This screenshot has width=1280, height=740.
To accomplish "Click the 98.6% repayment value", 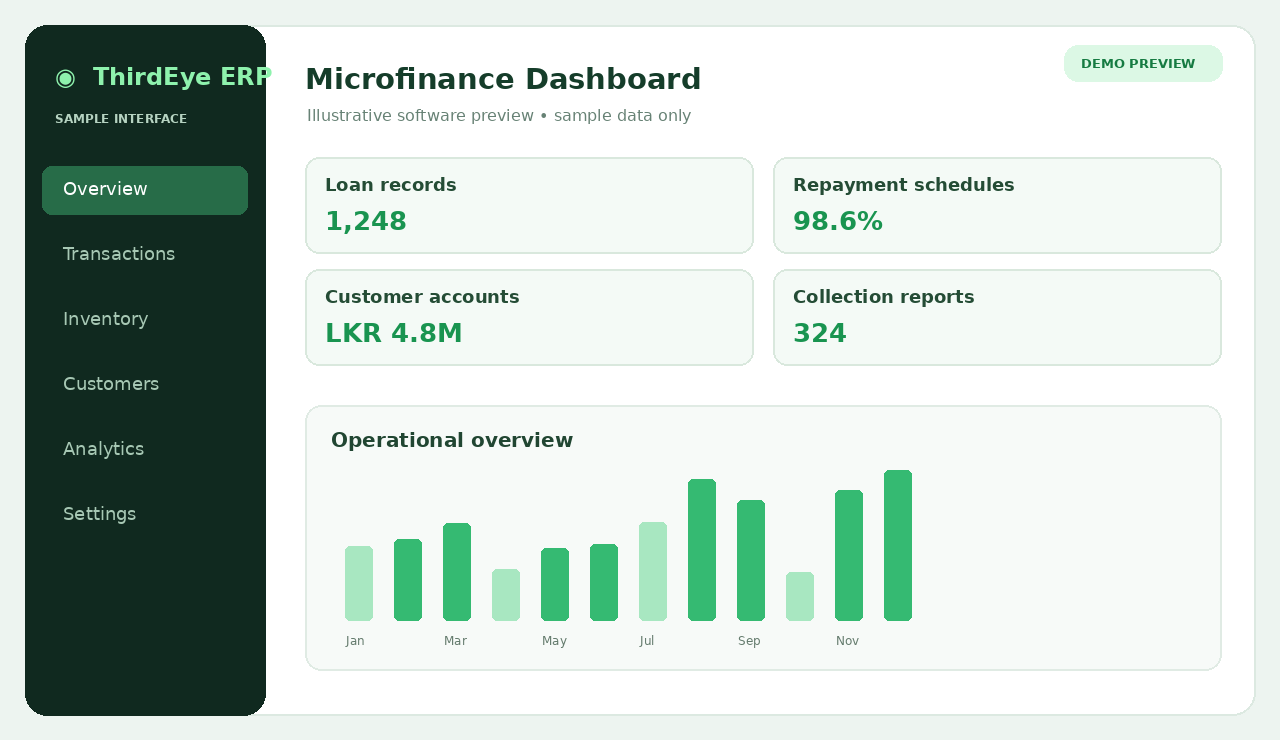I will 838,222.
